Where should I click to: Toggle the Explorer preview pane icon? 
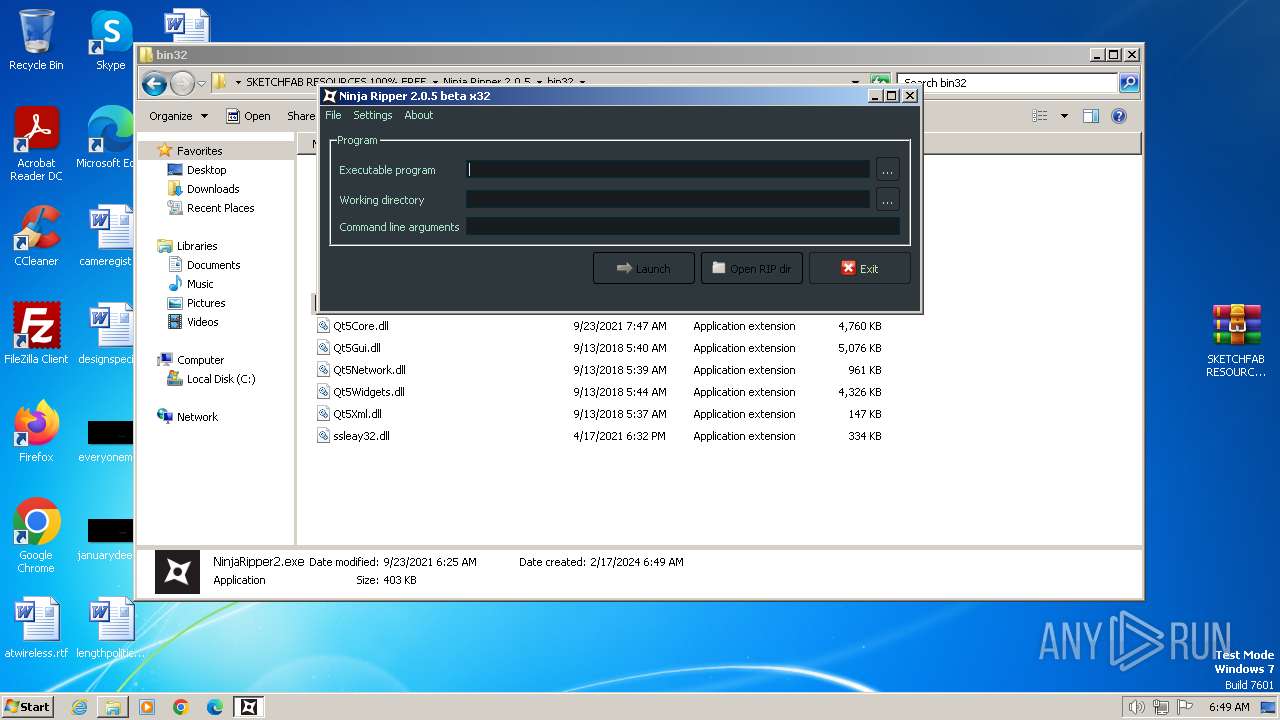pos(1091,116)
